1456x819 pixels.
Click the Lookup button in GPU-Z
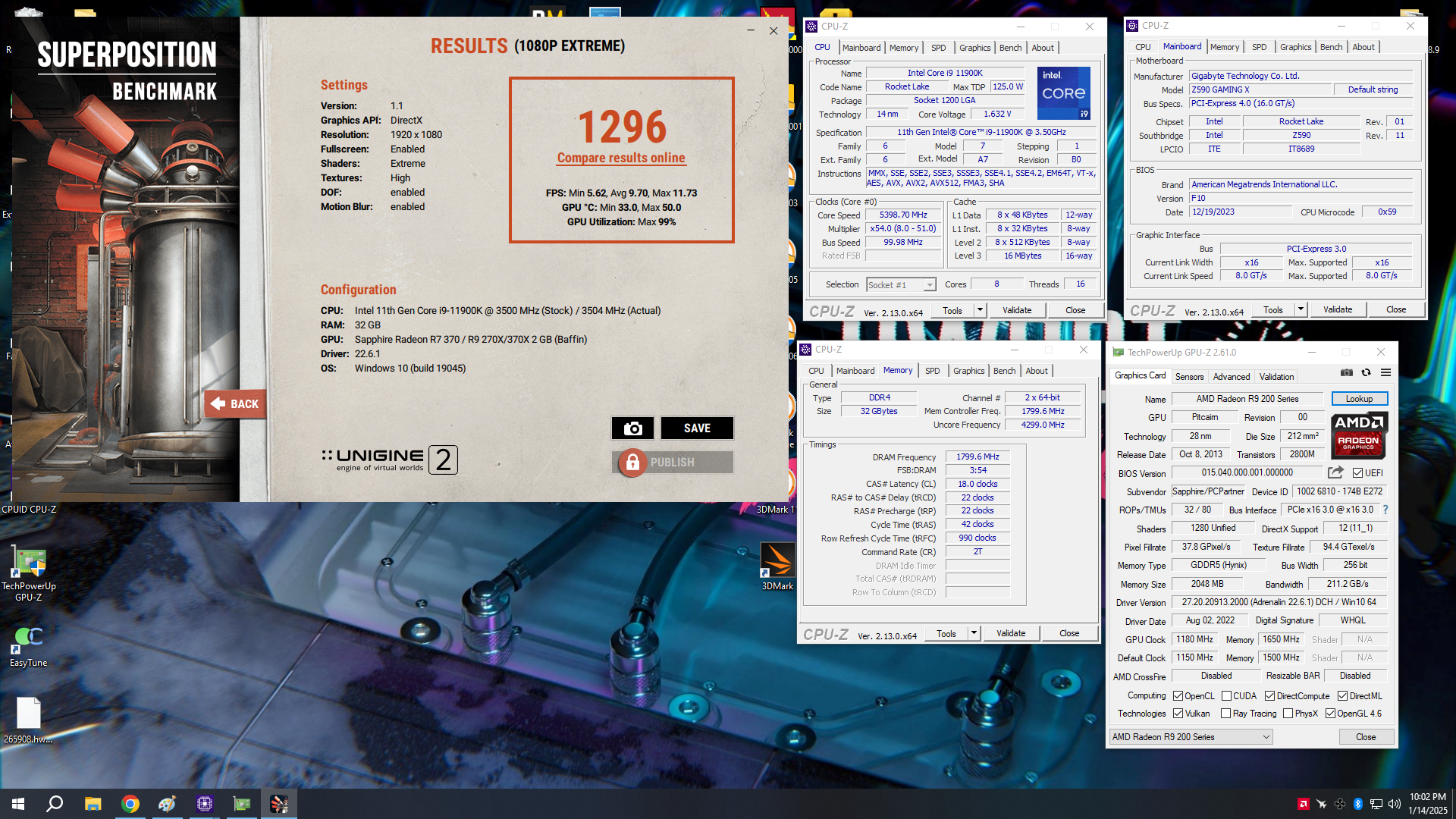[1359, 399]
